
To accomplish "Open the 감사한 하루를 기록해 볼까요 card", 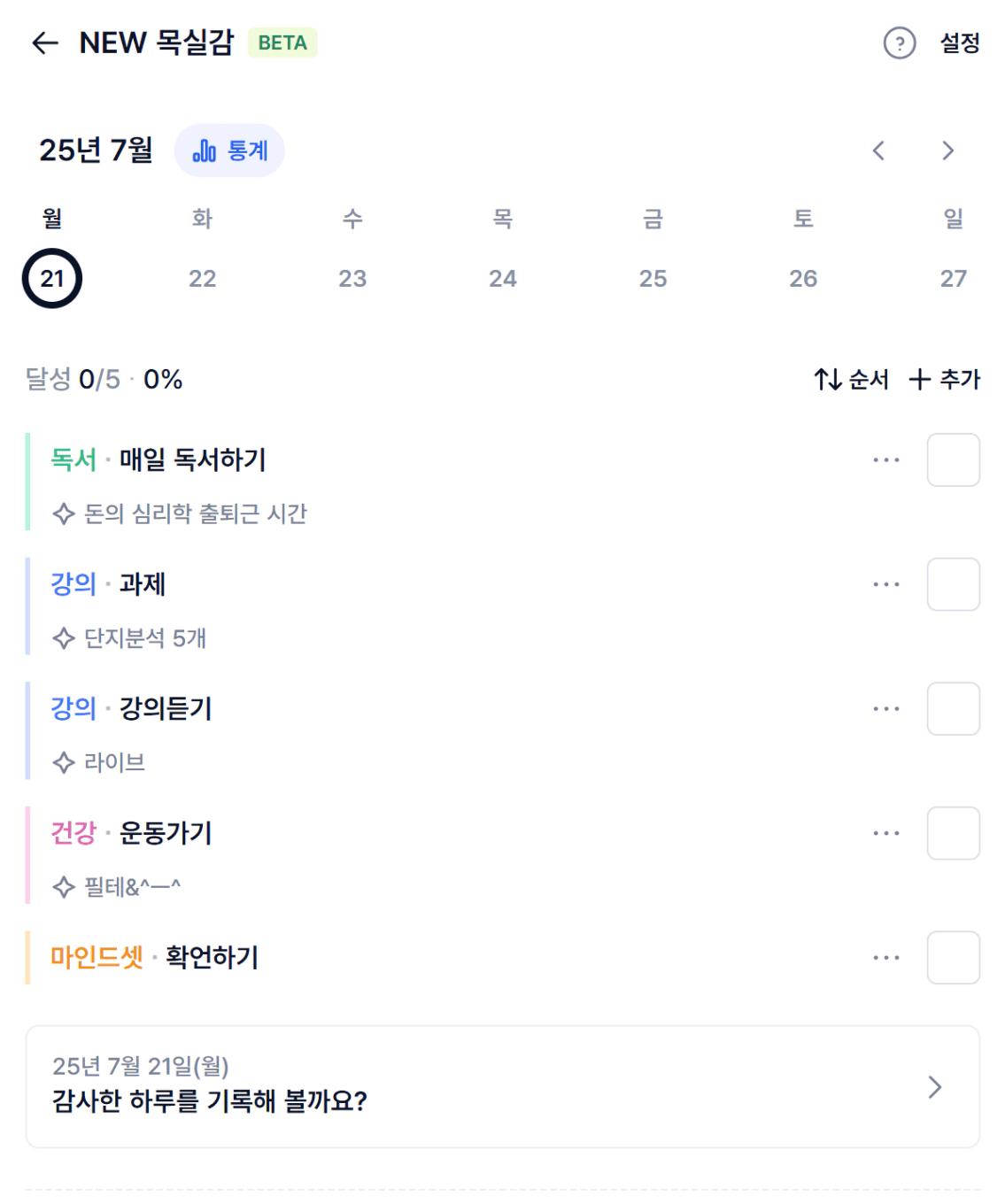I will click(x=502, y=1087).
